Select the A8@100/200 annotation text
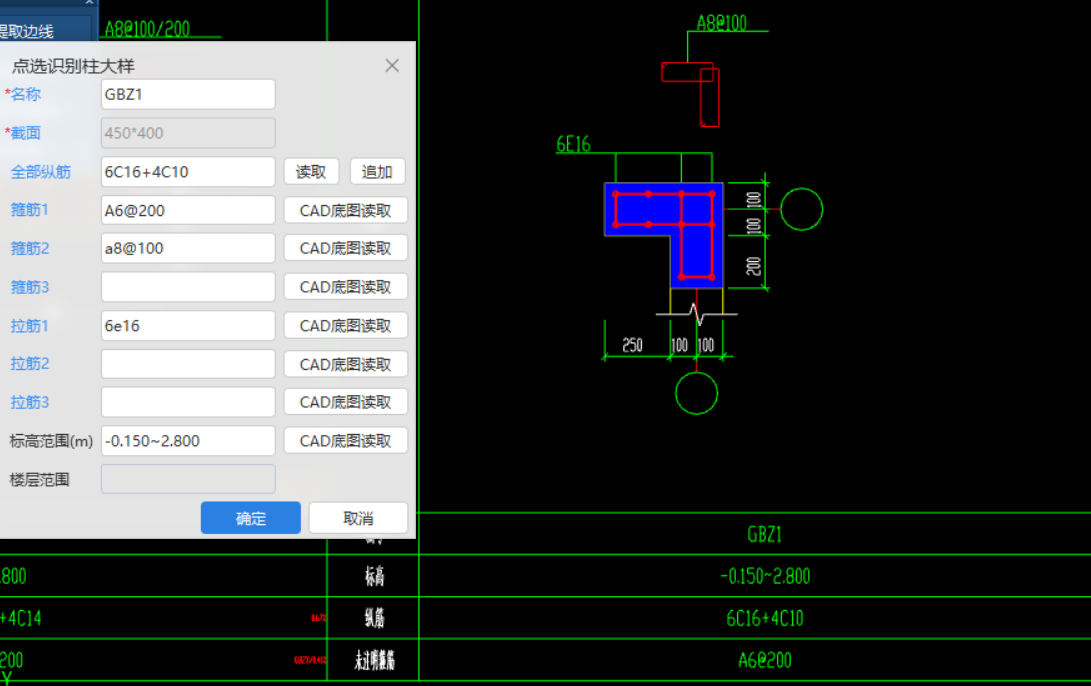The width and height of the screenshot is (1091, 686). 147,29
